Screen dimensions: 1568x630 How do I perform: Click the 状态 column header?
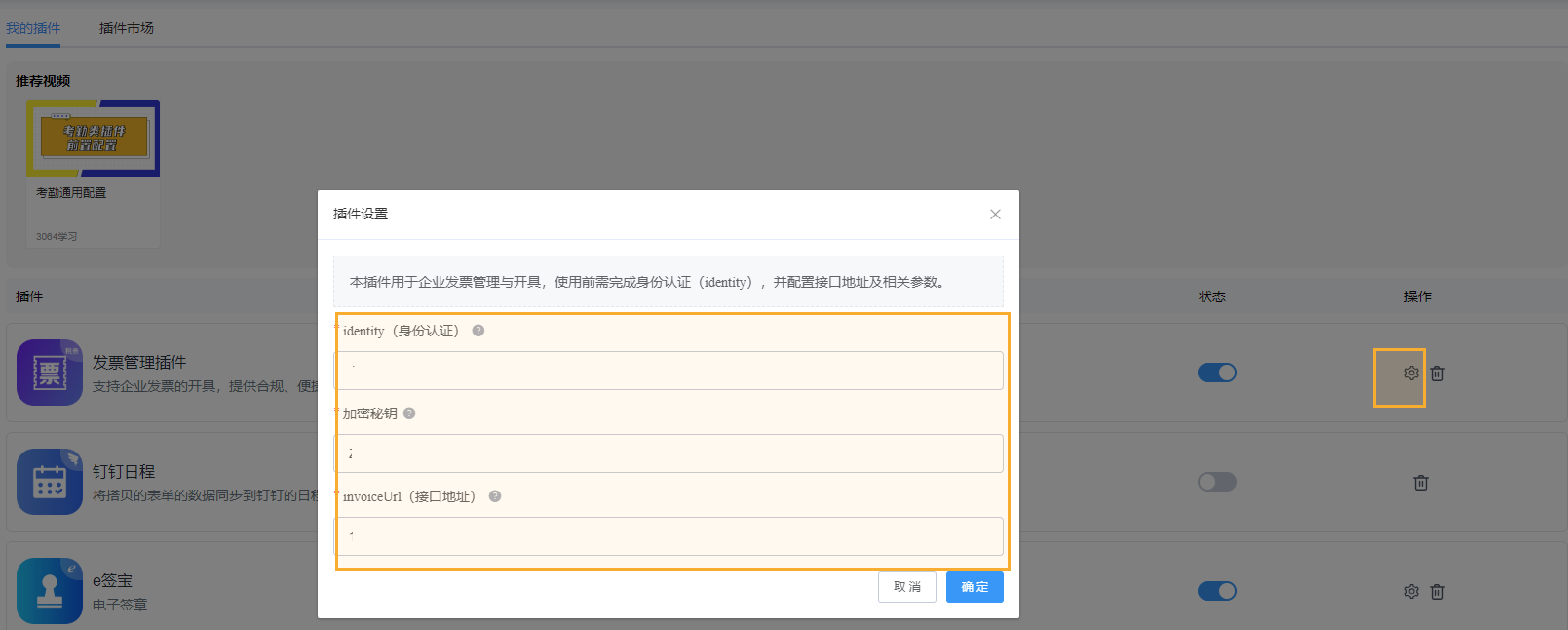point(1212,296)
